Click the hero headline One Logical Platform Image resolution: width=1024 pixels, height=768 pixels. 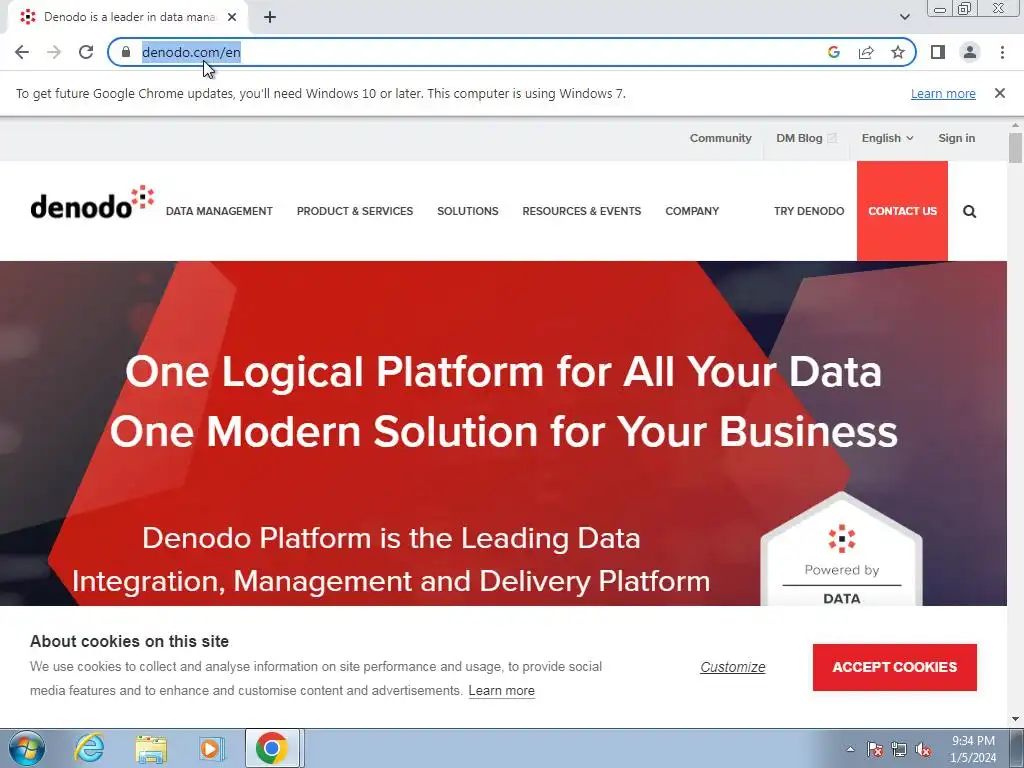(503, 372)
